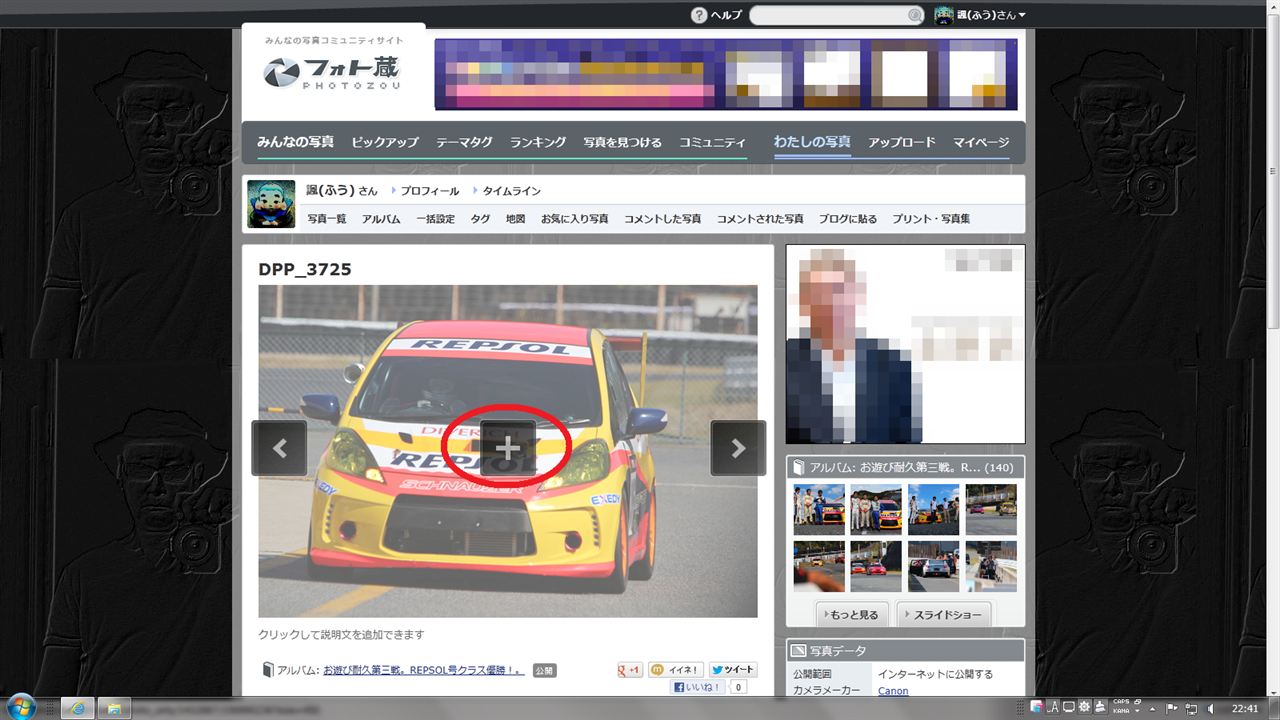1280x720 pixels.
Task: Open お気に入り写真 submenu
Action: [x=575, y=218]
